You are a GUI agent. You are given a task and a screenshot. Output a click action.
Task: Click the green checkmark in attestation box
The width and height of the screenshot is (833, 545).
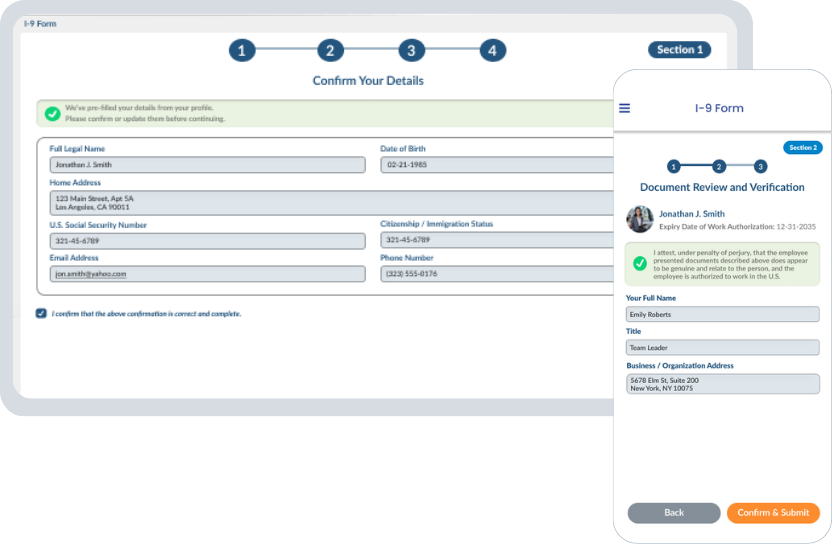click(640, 263)
